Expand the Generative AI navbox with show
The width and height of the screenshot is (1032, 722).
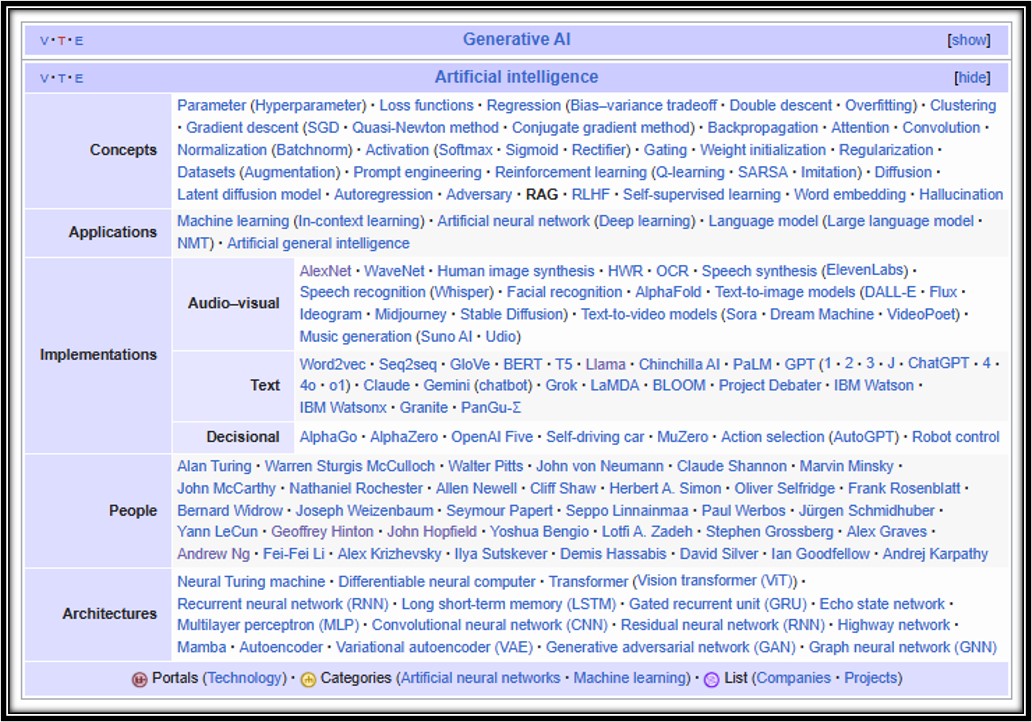pyautogui.click(x=968, y=40)
